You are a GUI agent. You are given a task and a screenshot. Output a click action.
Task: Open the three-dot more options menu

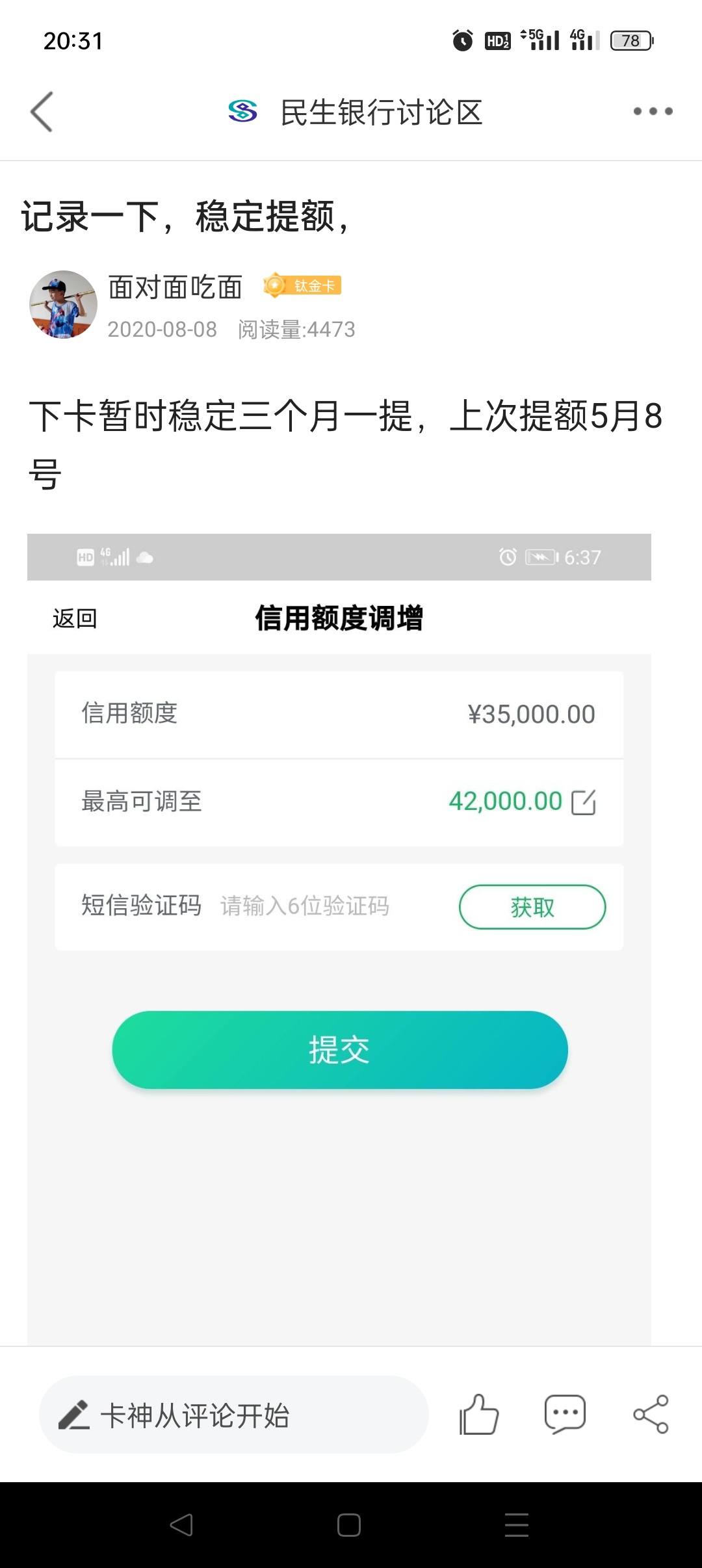(x=653, y=111)
